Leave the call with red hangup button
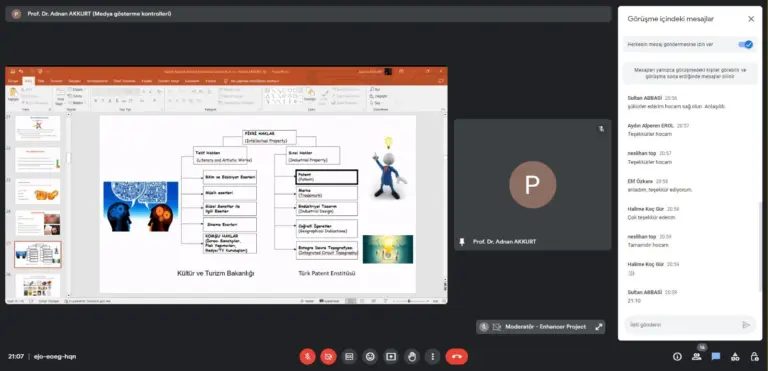Image resolution: width=768 pixels, height=371 pixels. (x=456, y=357)
